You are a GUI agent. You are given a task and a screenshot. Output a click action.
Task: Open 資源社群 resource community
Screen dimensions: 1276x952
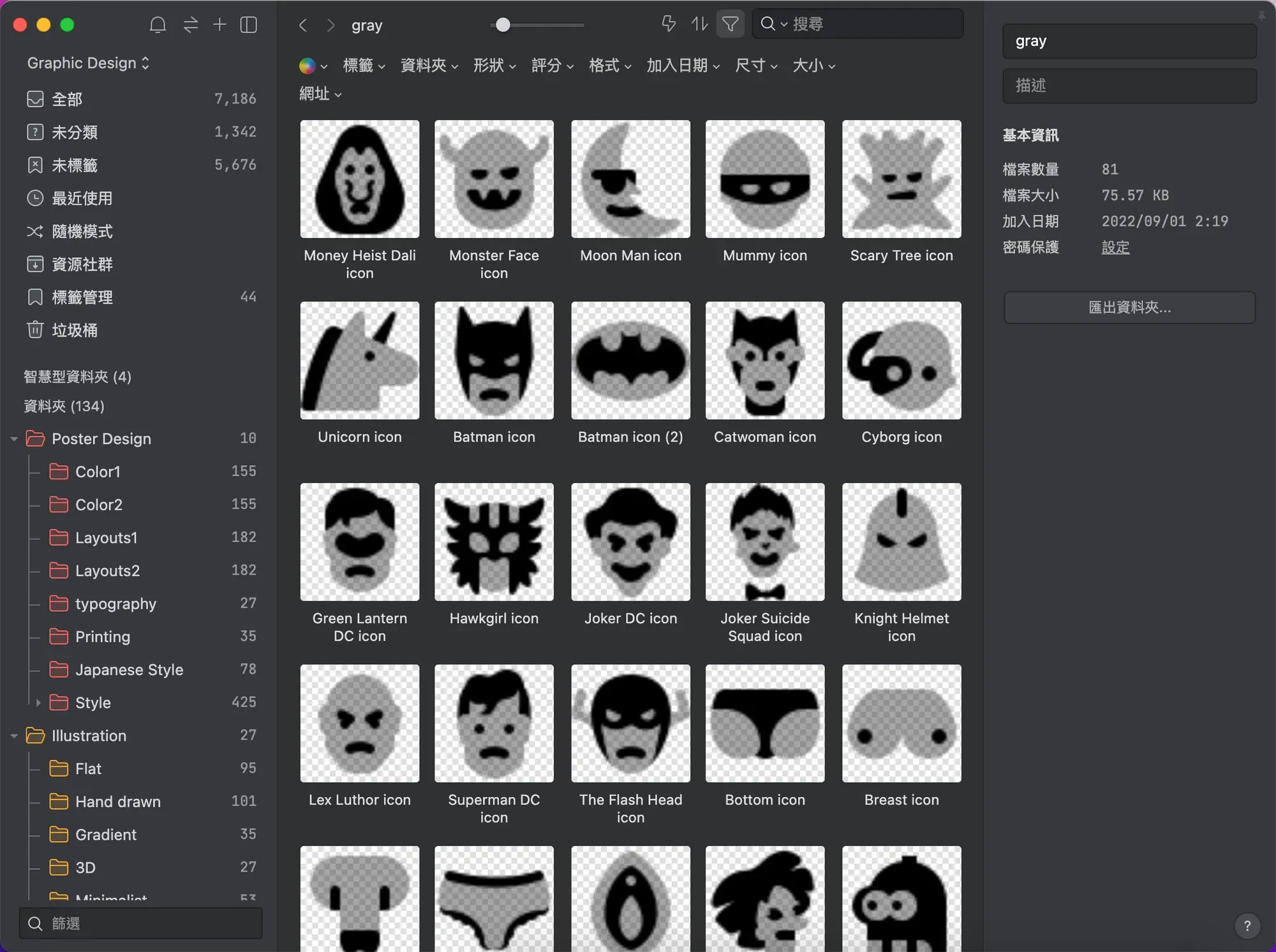(x=141, y=264)
